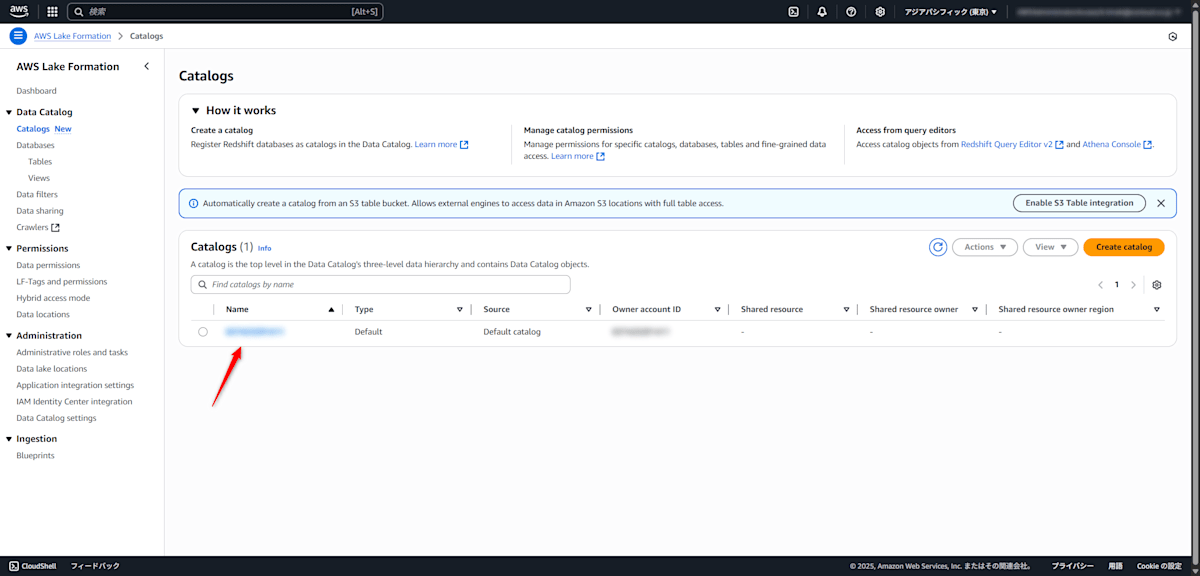Click Learn more under Manage catalog permissions
The width and height of the screenshot is (1200, 576).
[x=577, y=156]
